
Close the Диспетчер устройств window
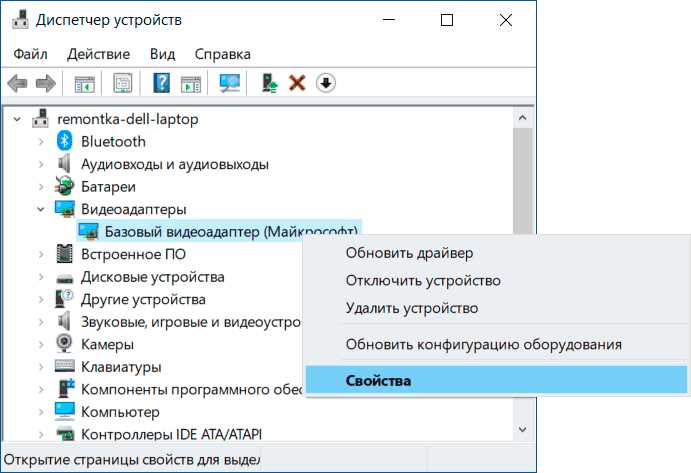[505, 20]
